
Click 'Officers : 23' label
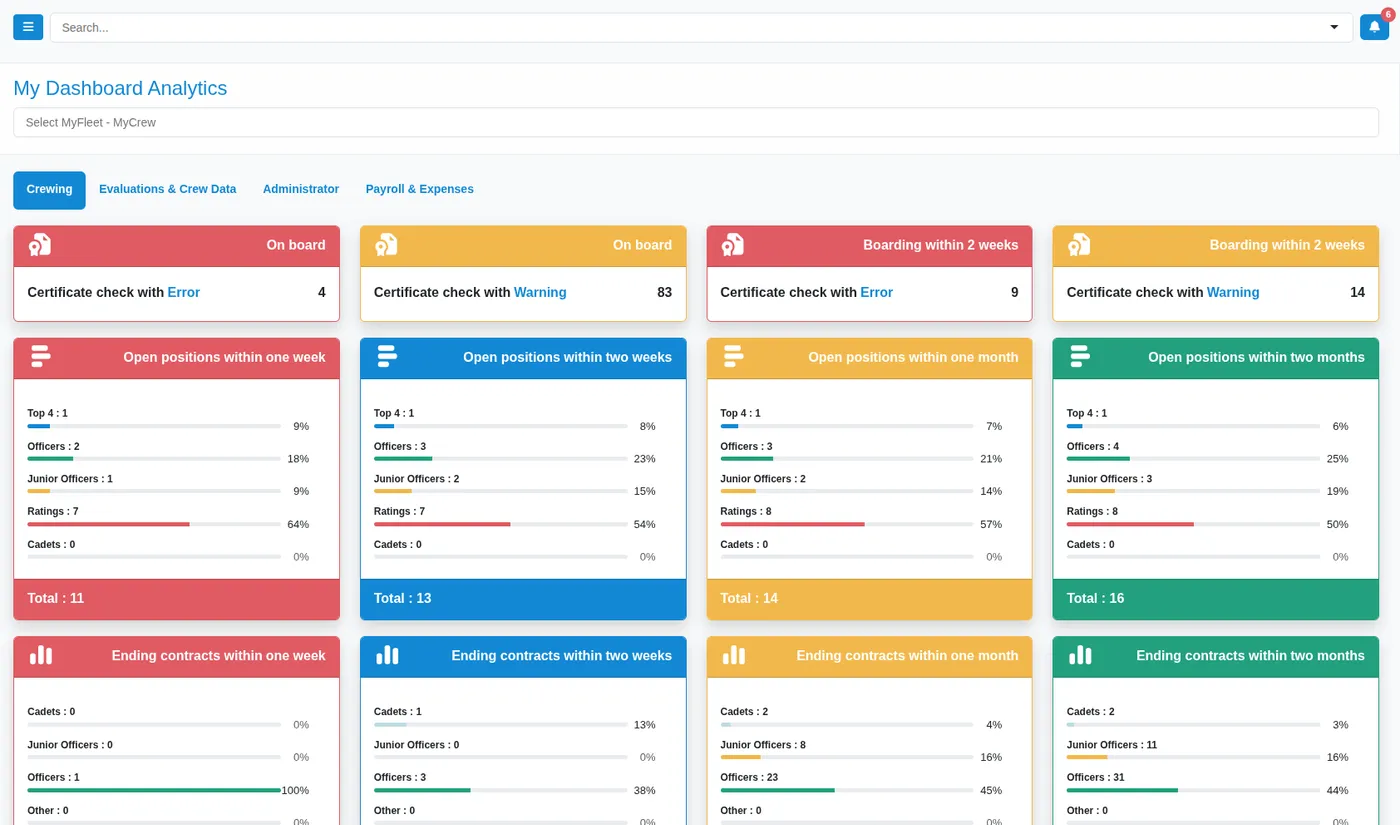coord(749,777)
